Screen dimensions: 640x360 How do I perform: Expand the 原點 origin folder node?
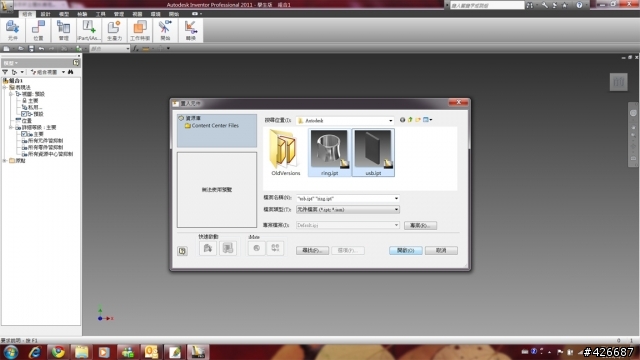5,160
